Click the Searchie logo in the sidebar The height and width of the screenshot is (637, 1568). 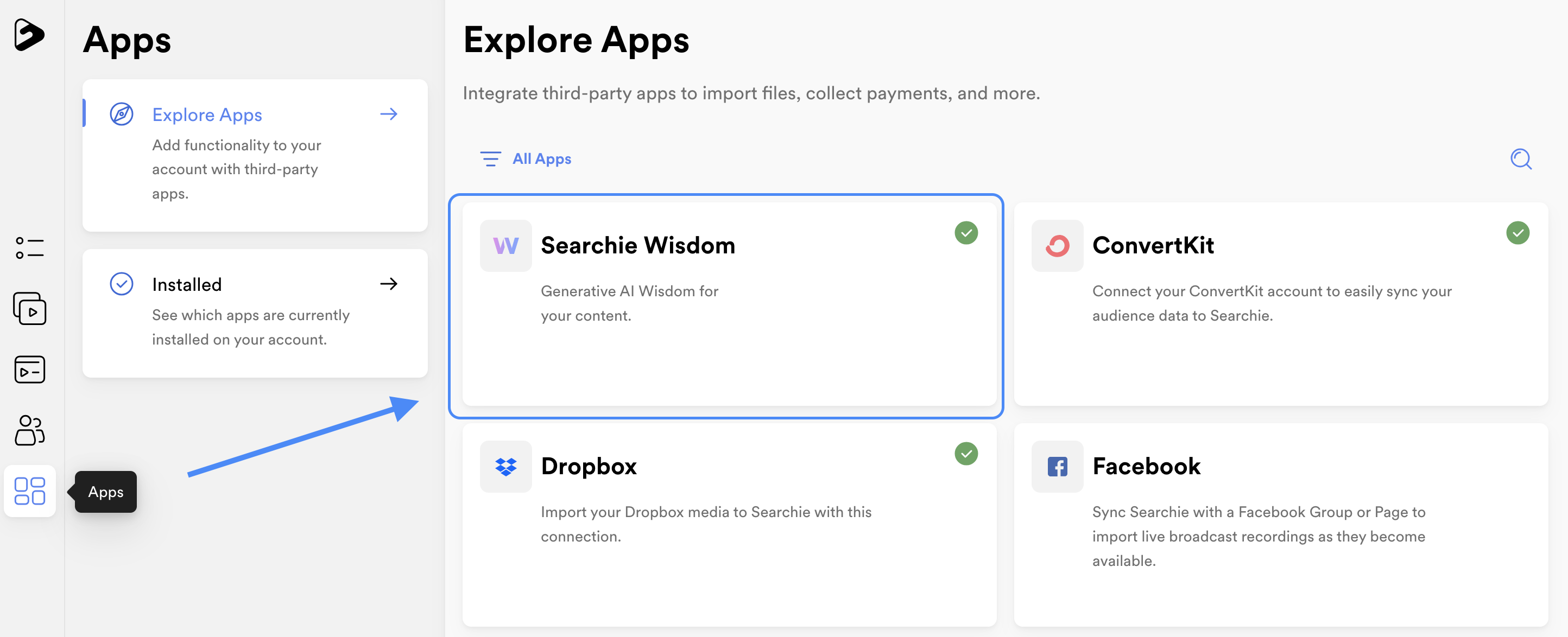(x=29, y=34)
